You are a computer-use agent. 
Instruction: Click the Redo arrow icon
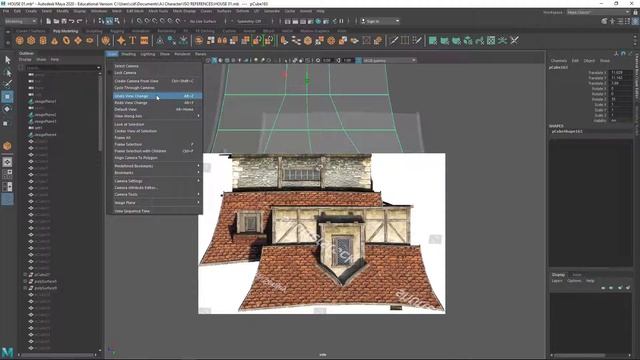tap(80, 21)
